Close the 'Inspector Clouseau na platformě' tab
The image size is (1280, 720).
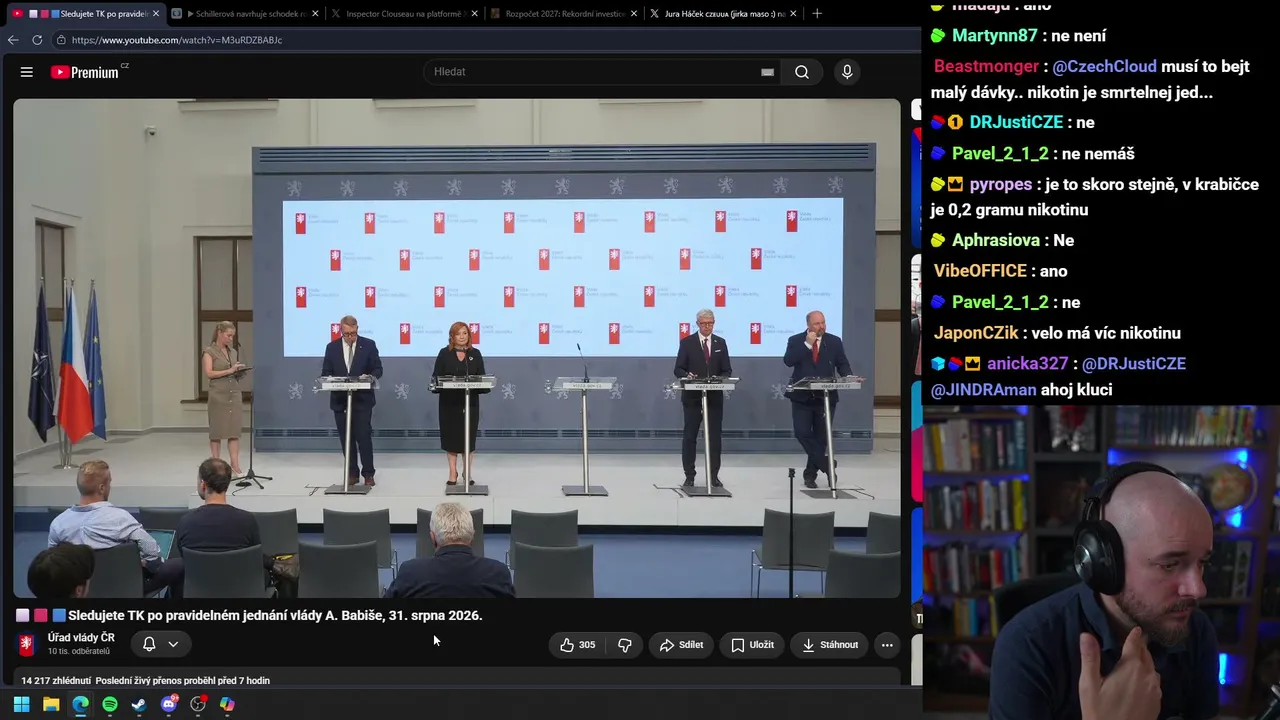pyautogui.click(x=474, y=14)
